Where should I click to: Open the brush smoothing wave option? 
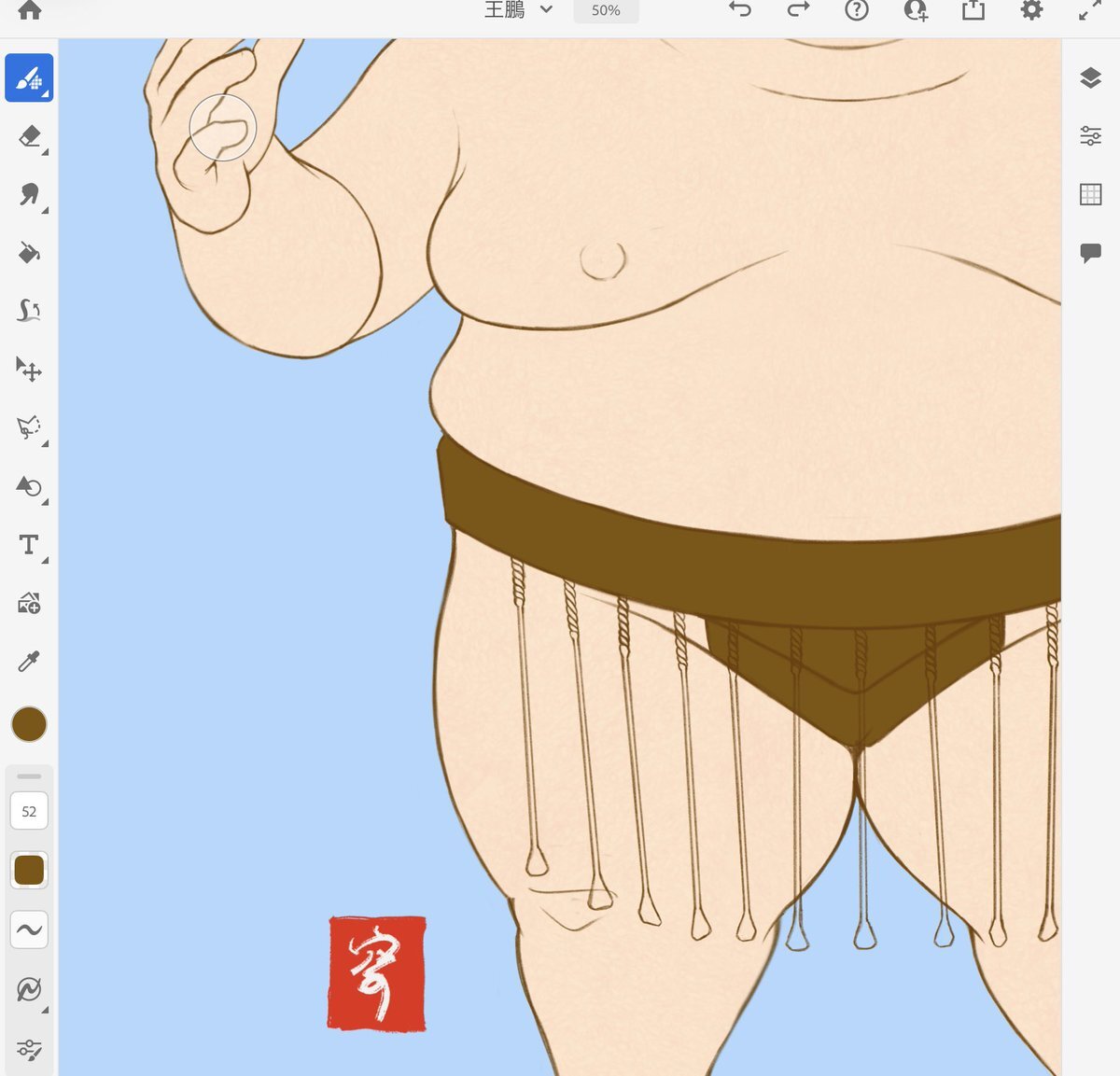coord(29,929)
